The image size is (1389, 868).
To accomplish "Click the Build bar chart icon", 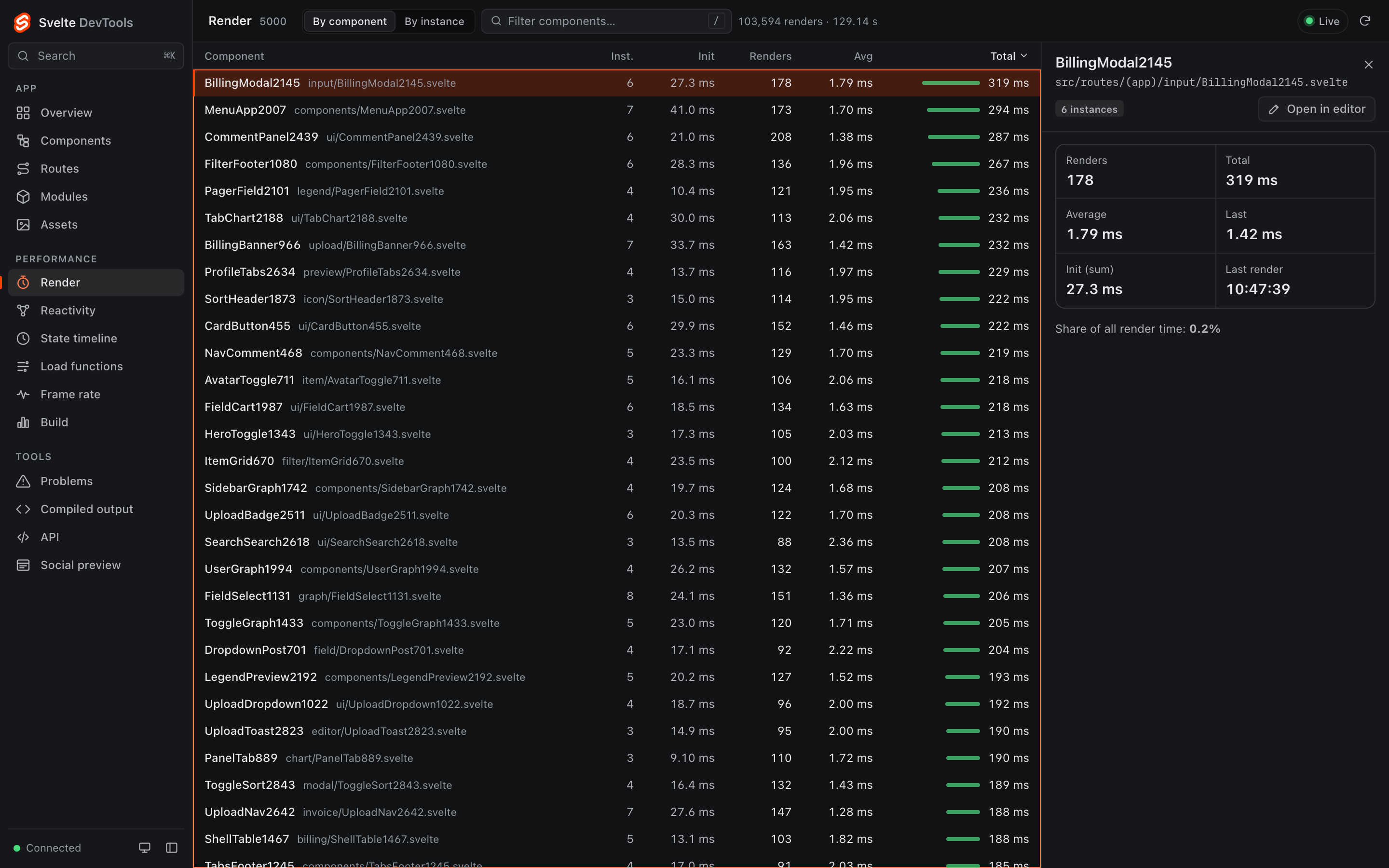I will point(23,422).
